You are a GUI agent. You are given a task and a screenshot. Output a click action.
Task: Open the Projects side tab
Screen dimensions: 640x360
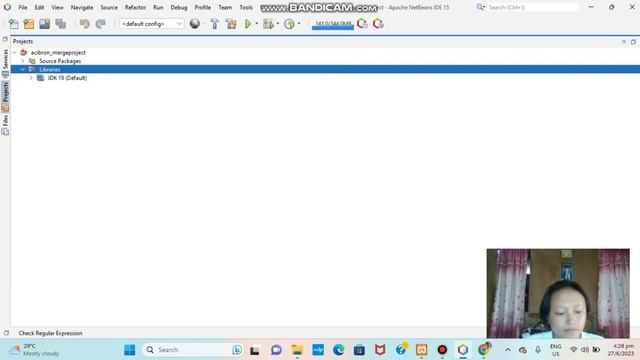tap(5, 96)
